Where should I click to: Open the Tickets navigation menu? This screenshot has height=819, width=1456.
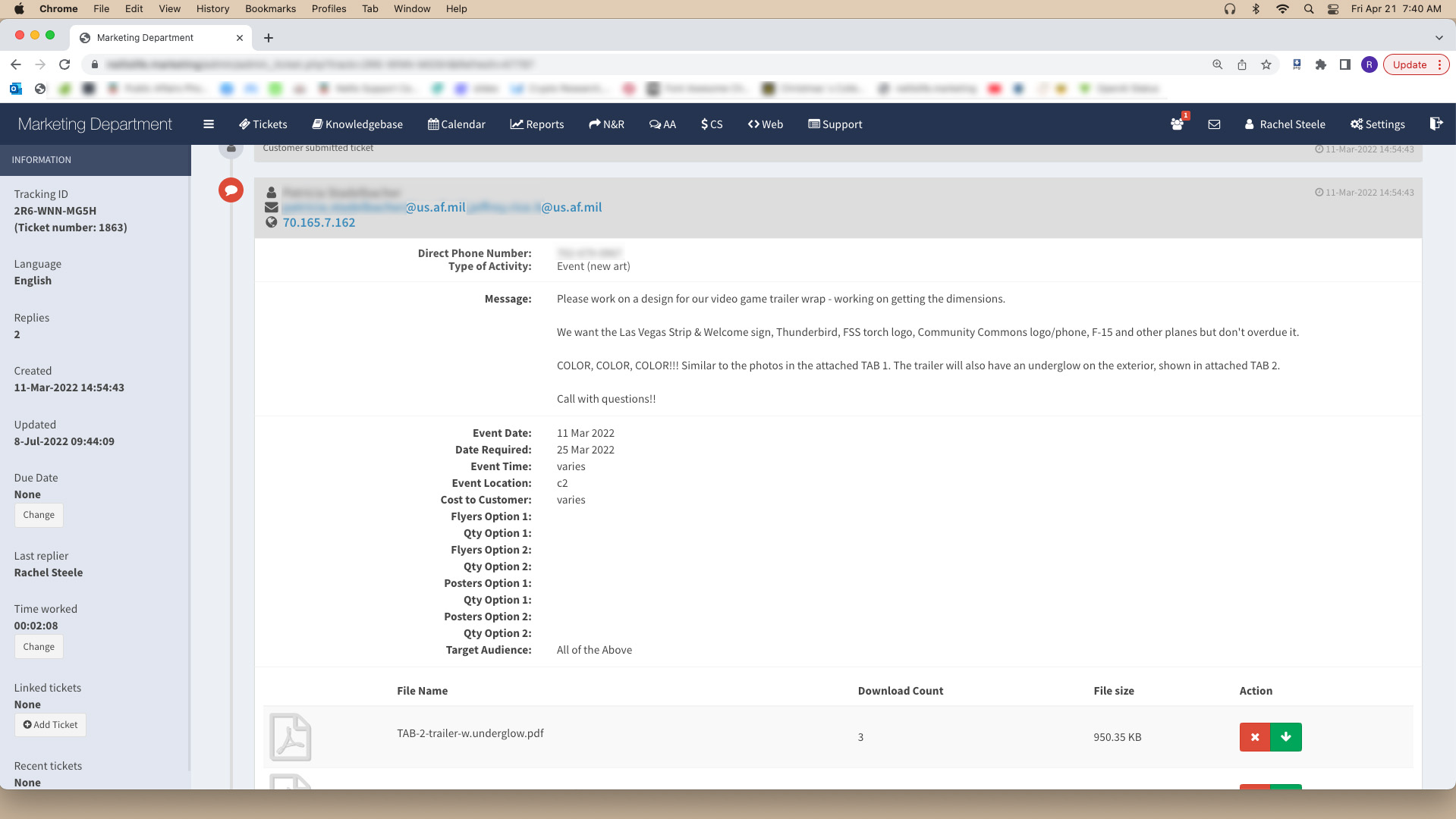(x=263, y=124)
